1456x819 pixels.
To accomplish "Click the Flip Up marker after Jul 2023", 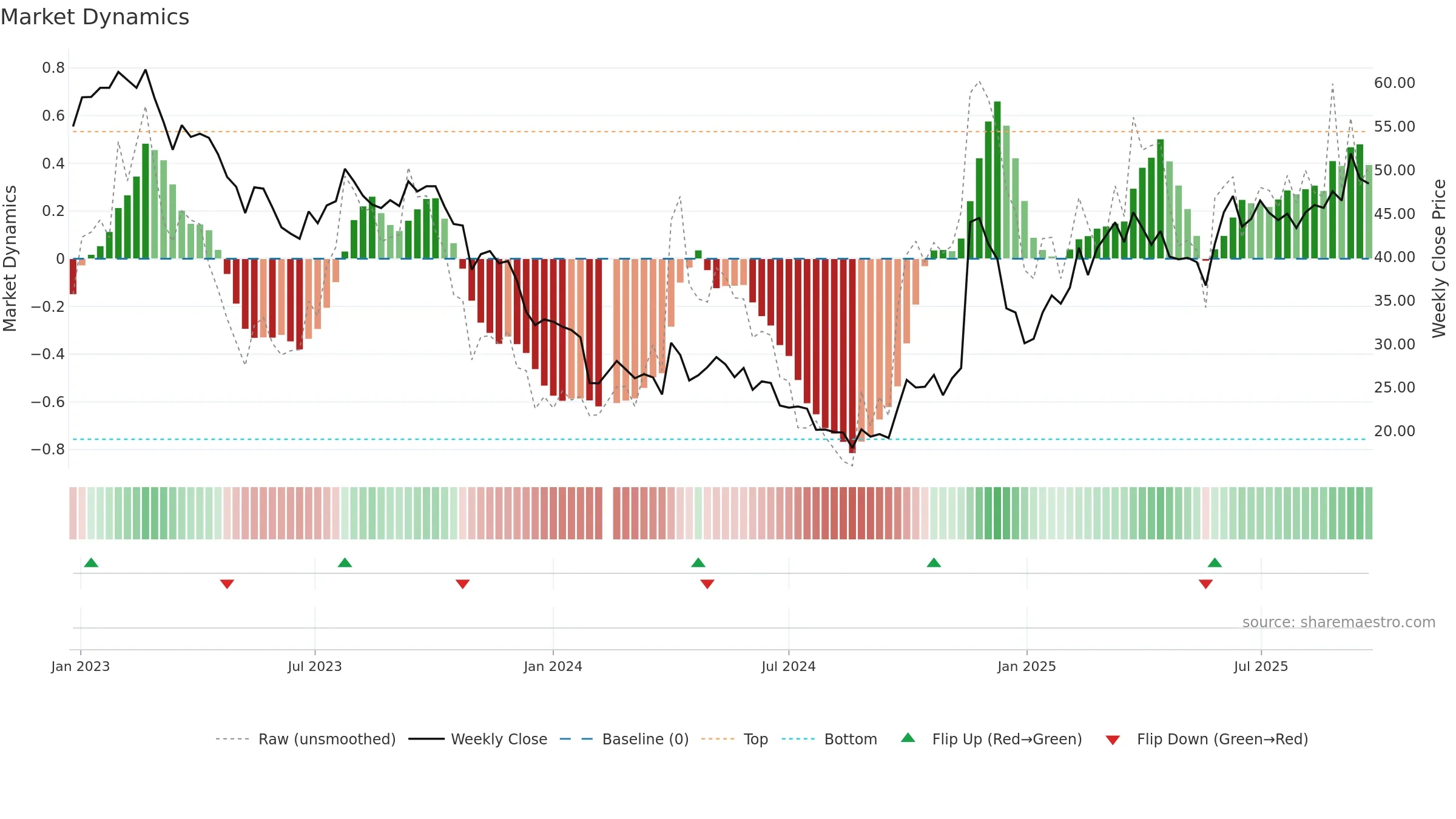I will [345, 562].
